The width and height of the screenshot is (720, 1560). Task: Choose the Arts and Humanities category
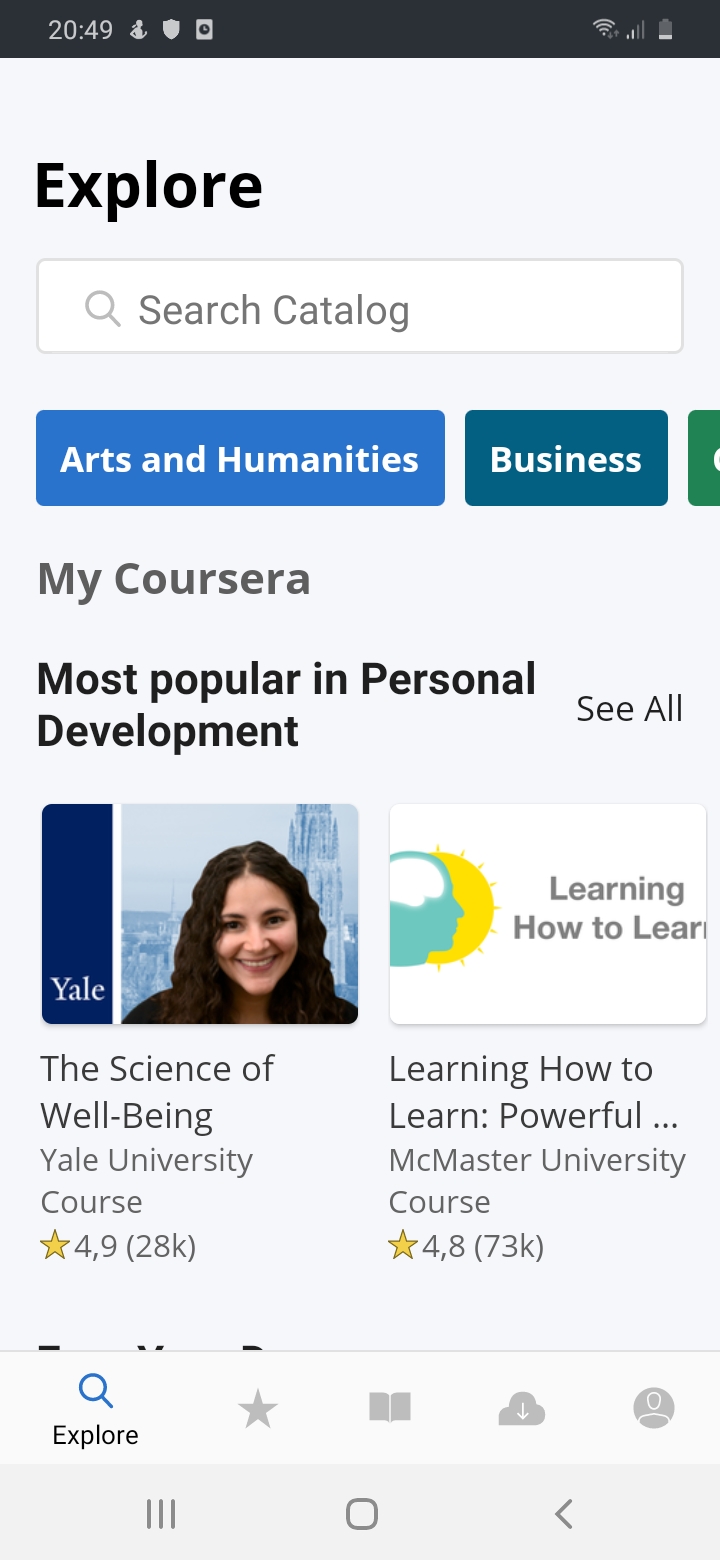[240, 458]
